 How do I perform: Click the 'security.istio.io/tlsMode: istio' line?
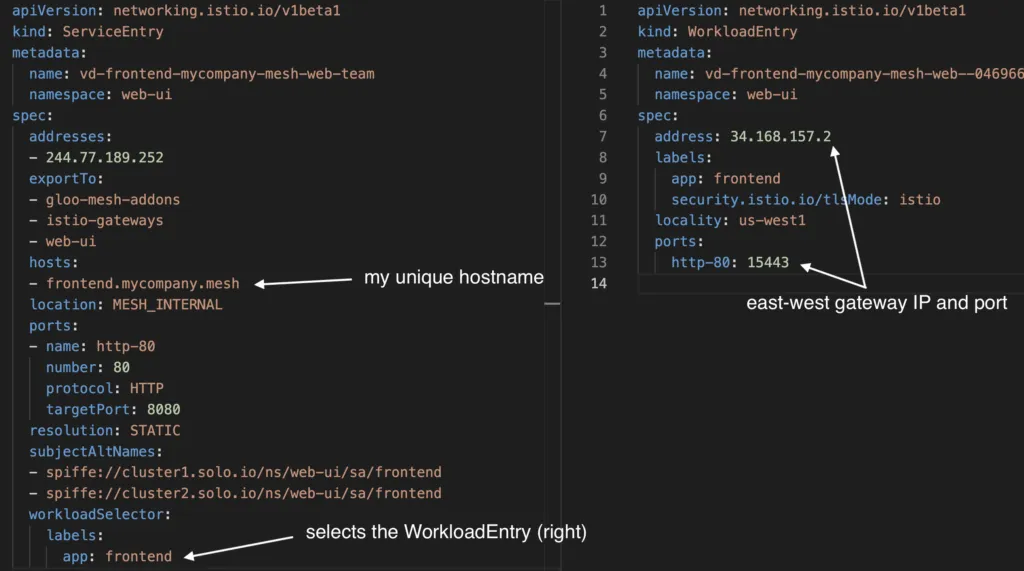click(x=806, y=199)
